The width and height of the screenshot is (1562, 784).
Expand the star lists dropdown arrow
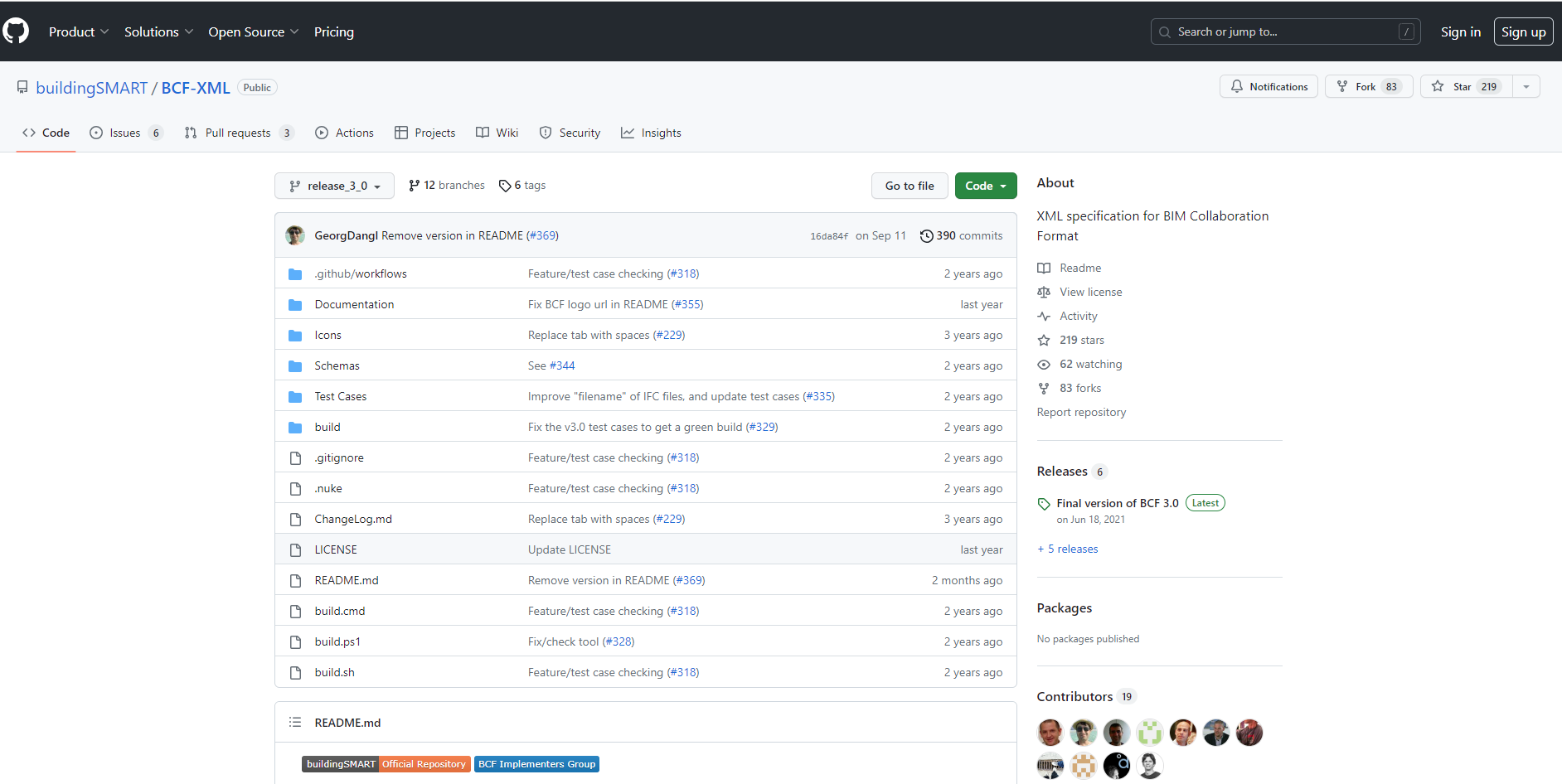point(1526,87)
